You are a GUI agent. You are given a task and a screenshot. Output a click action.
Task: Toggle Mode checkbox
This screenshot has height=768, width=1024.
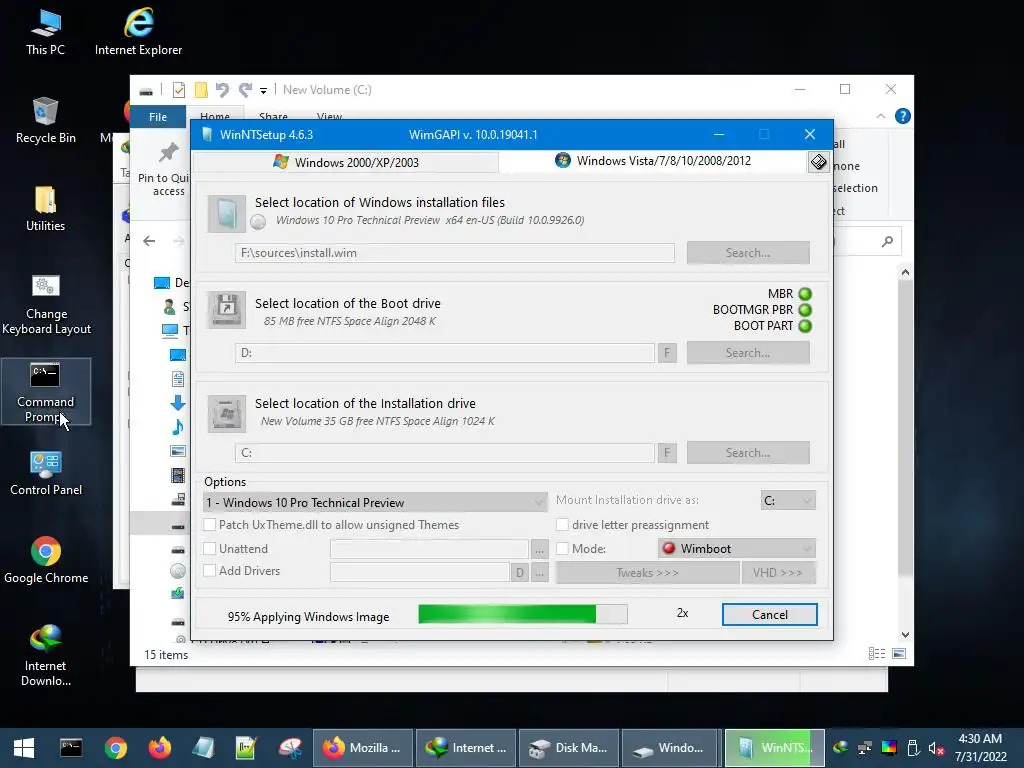(562, 549)
